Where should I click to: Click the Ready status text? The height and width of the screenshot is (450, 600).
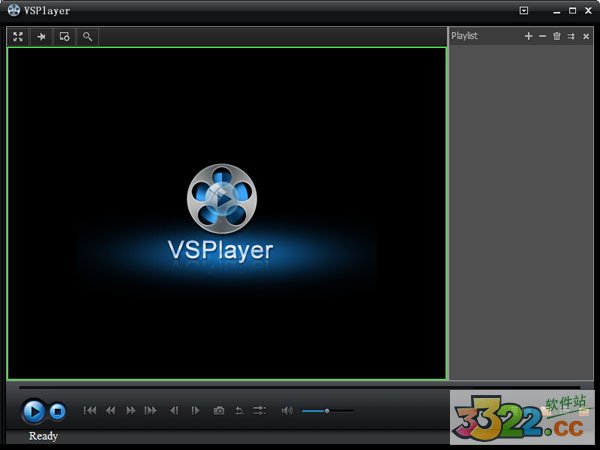43,436
